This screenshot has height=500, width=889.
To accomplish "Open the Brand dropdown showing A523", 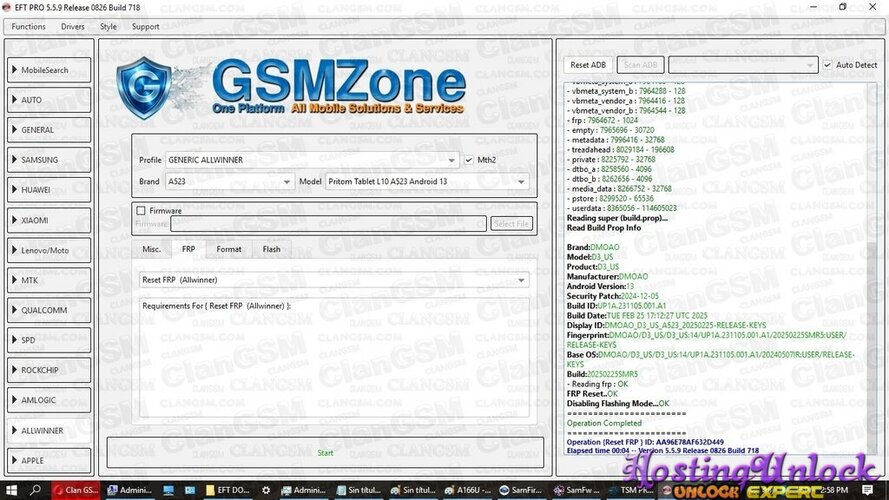I will (x=230, y=181).
